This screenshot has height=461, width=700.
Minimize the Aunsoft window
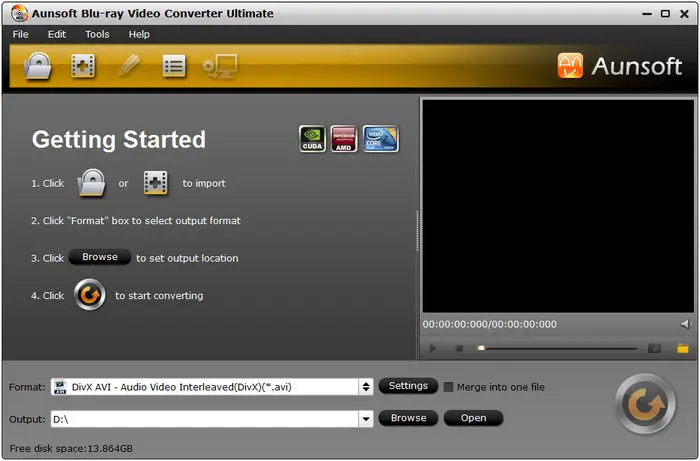click(x=646, y=14)
